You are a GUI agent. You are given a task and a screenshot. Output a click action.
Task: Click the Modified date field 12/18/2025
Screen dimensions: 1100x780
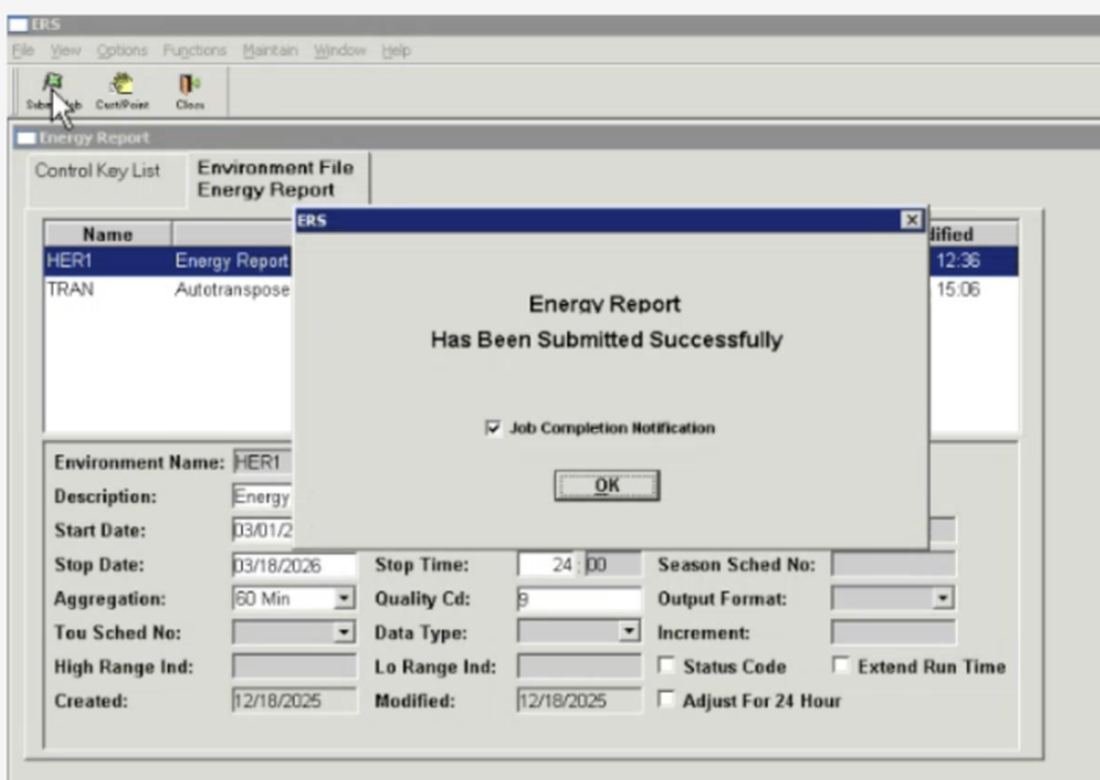[579, 700]
